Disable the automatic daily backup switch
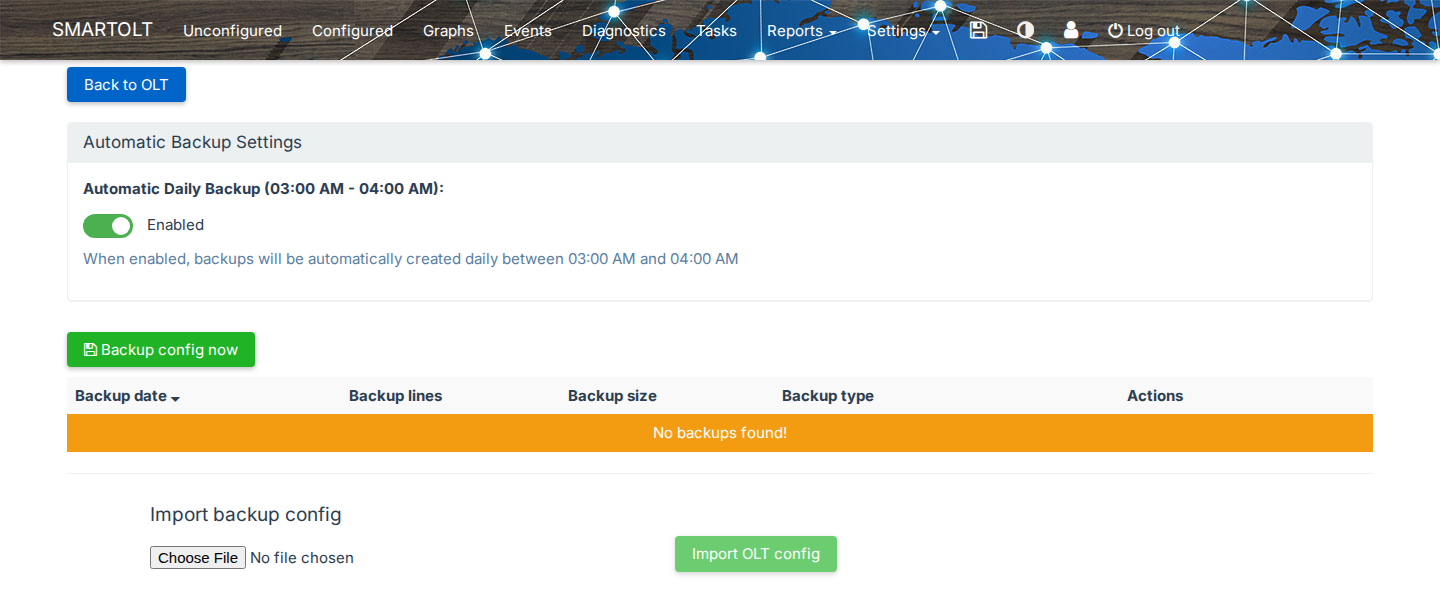Viewport: 1440px width, 599px height. (108, 226)
